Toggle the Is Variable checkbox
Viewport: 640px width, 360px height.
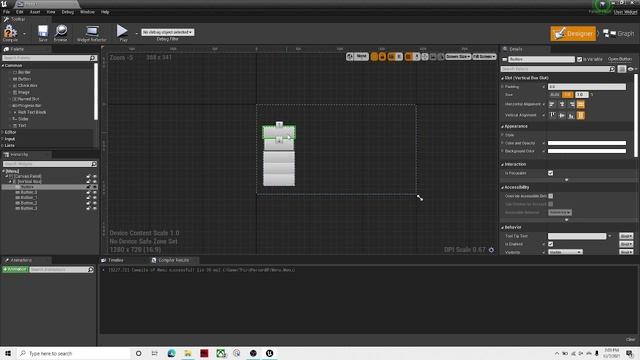pos(579,60)
